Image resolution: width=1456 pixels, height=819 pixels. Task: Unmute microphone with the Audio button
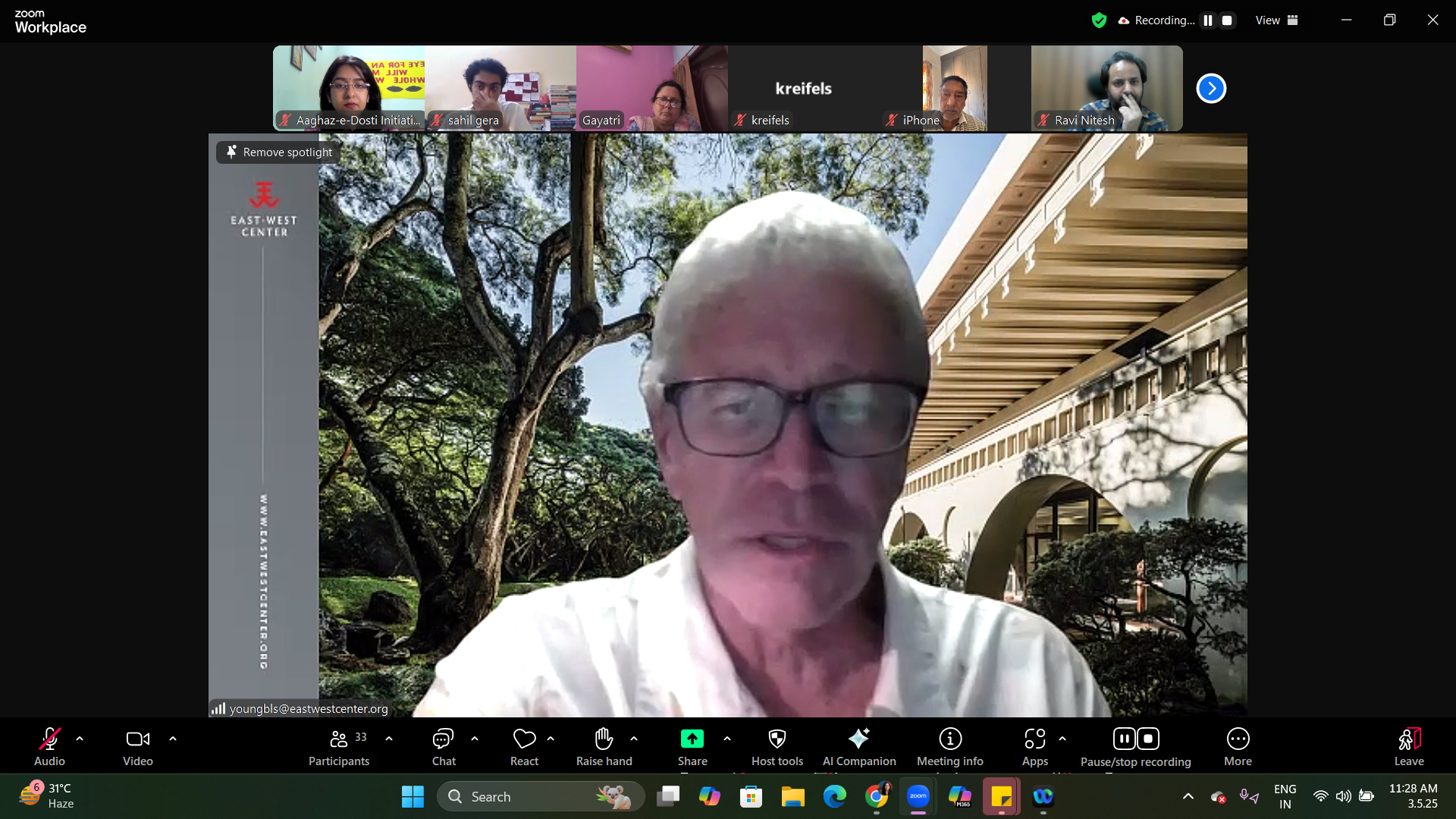pyautogui.click(x=49, y=739)
